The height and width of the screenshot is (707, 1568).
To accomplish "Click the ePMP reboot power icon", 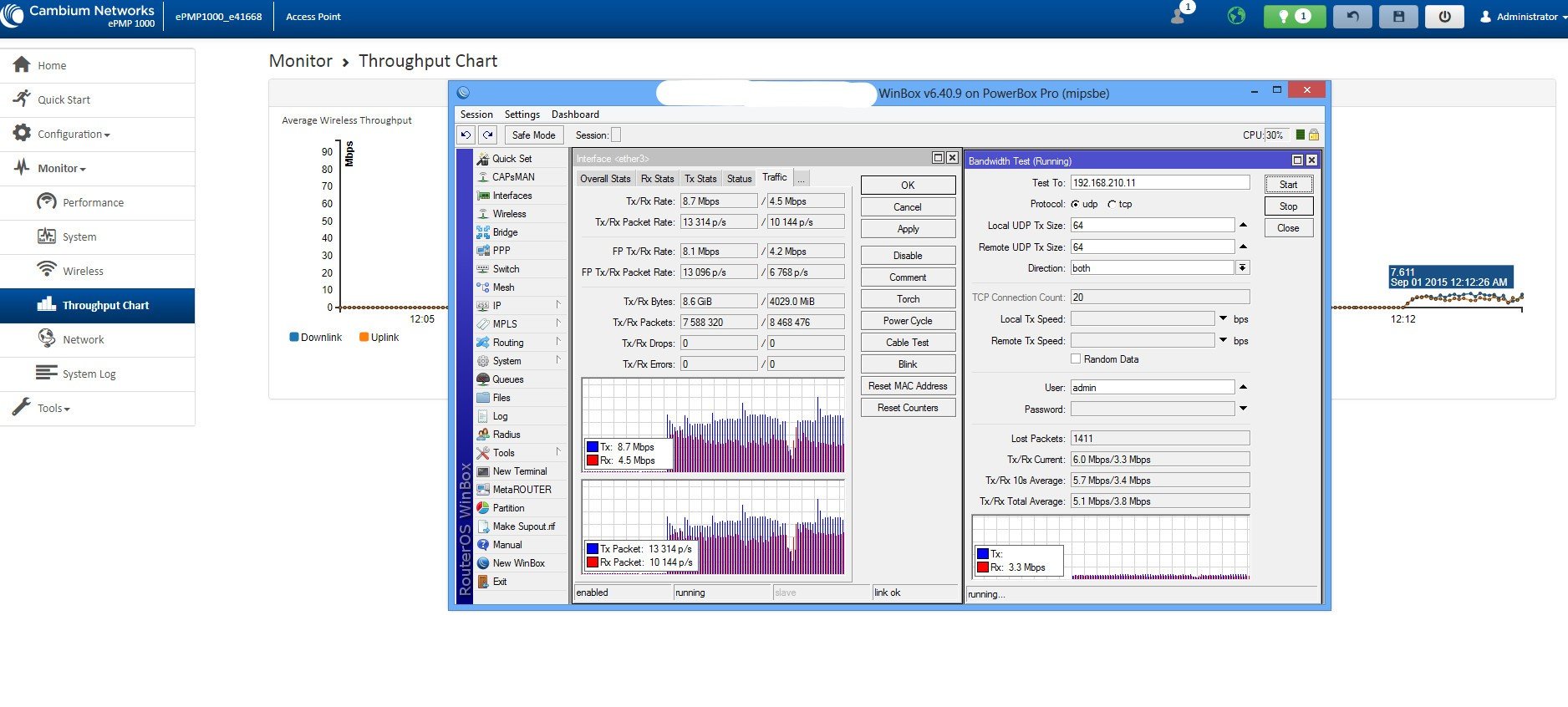I will [1444, 17].
